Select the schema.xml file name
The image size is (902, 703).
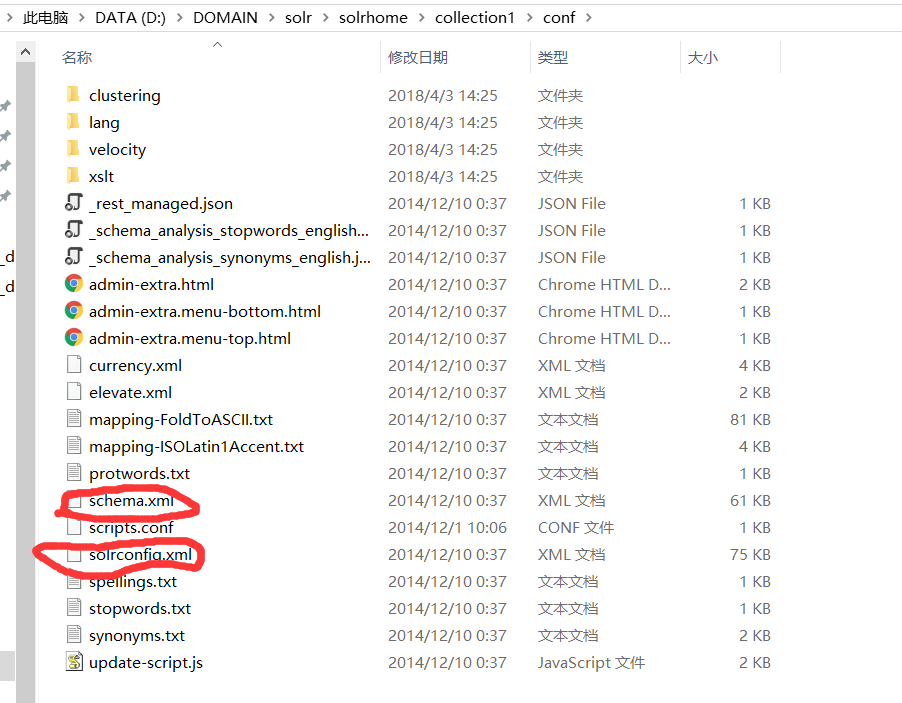pos(131,501)
